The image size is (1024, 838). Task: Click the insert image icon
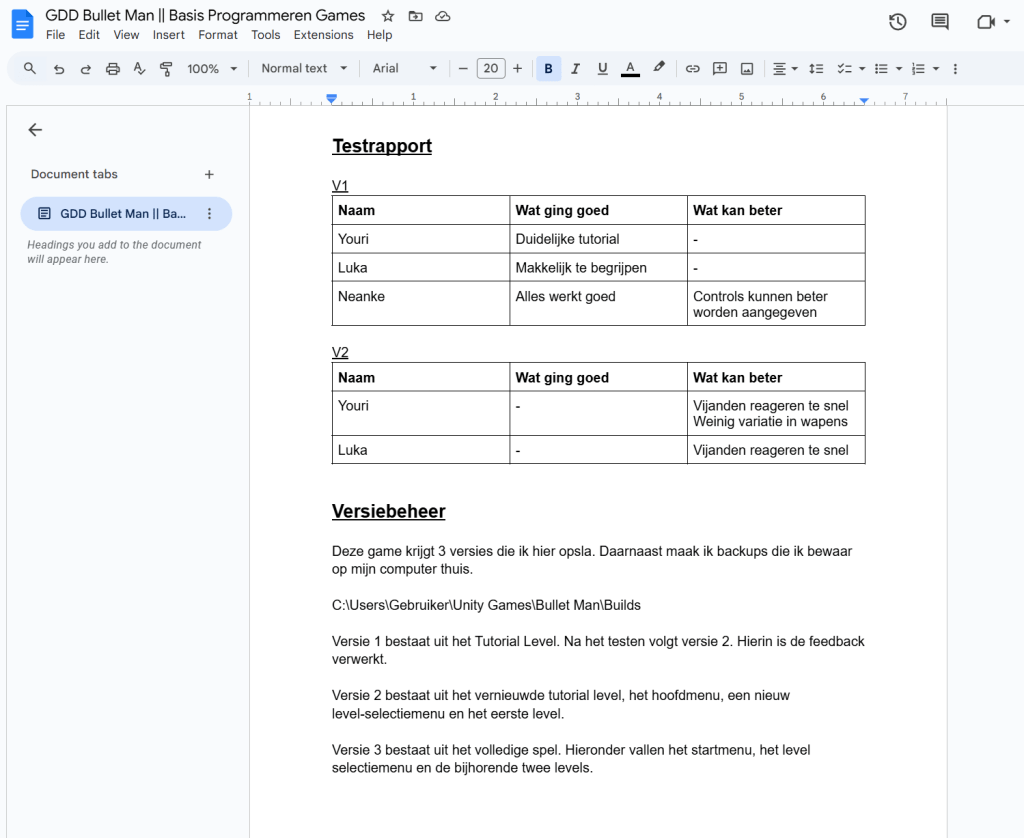(x=746, y=69)
